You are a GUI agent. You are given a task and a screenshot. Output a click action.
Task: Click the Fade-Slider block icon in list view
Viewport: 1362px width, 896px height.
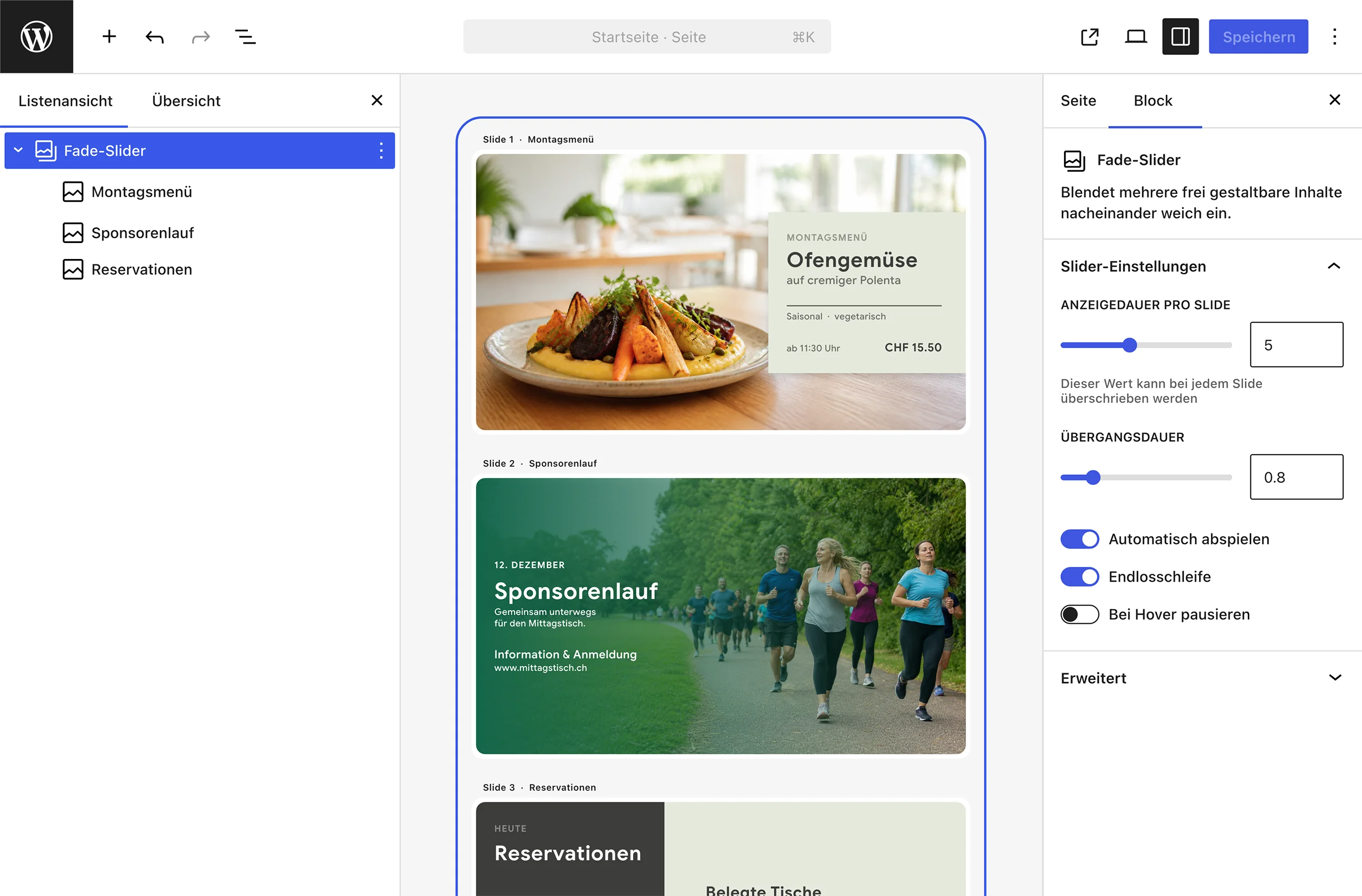(x=46, y=150)
